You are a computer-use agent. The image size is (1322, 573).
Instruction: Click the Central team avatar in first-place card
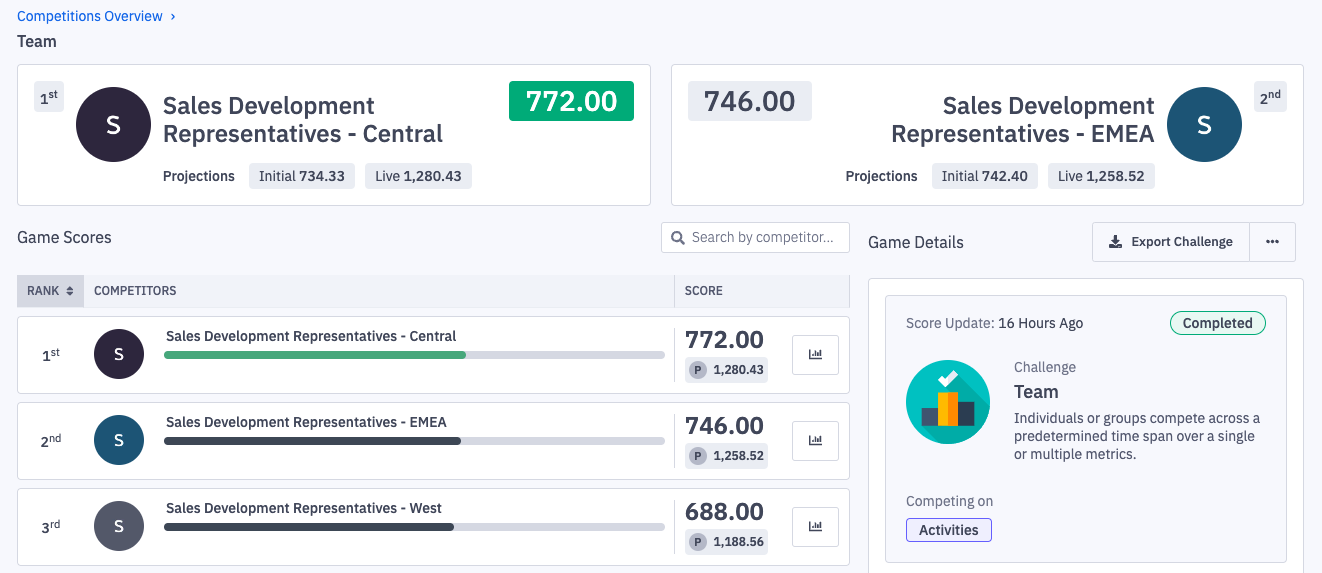[x=113, y=125]
